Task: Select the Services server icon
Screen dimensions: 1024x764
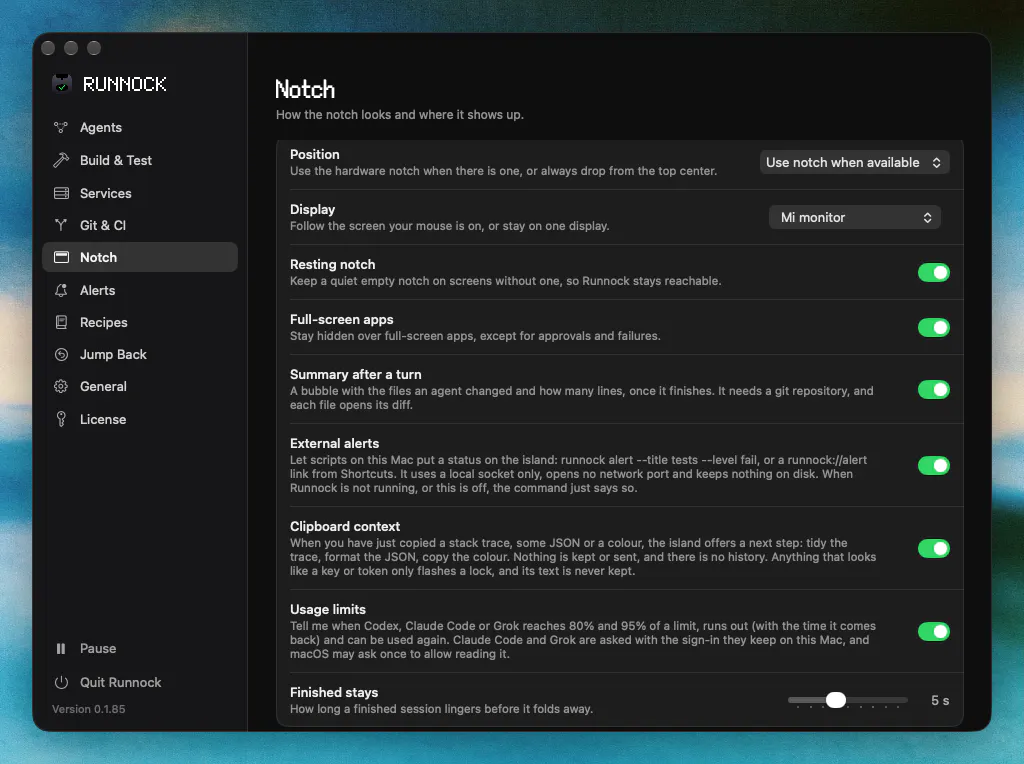Action: 61,193
